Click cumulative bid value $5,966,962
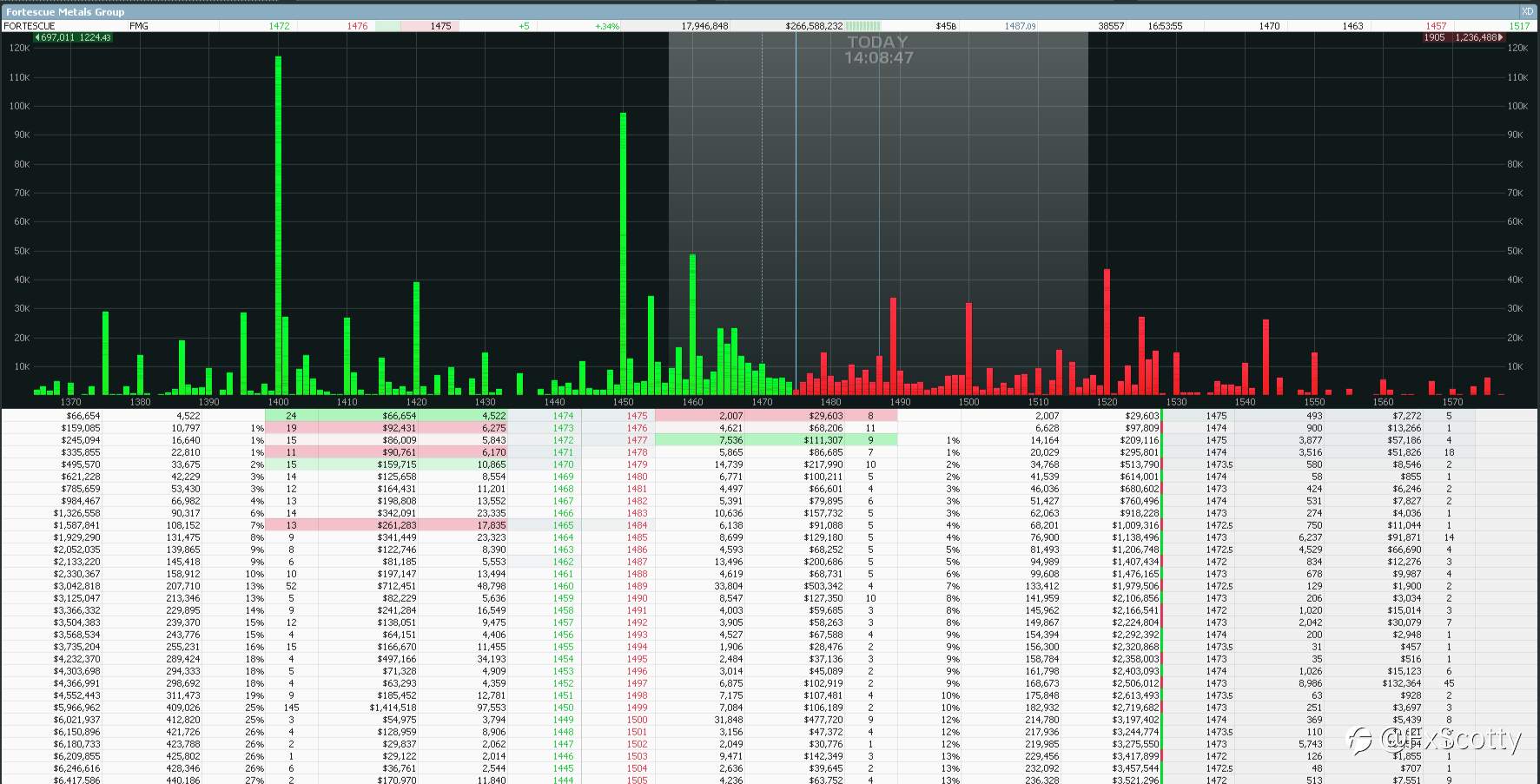 76,708
